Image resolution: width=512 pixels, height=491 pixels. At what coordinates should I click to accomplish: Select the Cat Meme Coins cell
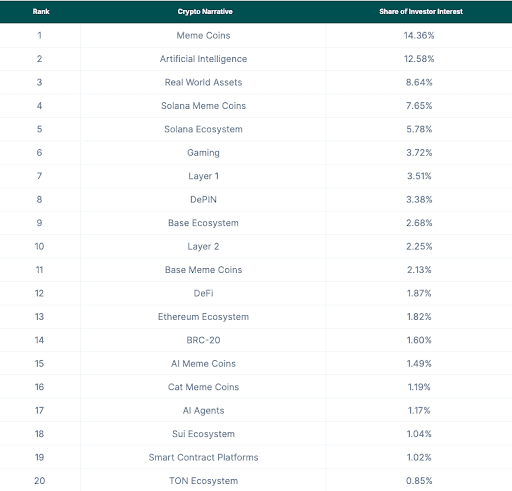pyautogui.click(x=203, y=387)
